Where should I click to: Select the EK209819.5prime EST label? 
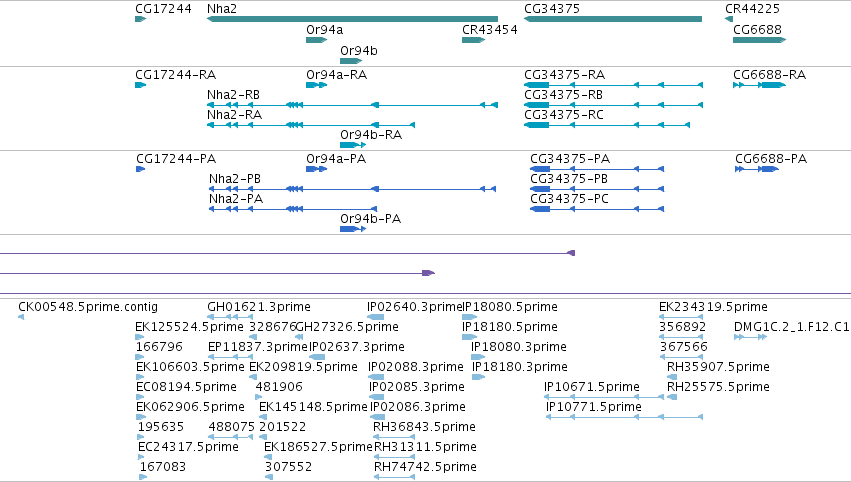coord(303,367)
